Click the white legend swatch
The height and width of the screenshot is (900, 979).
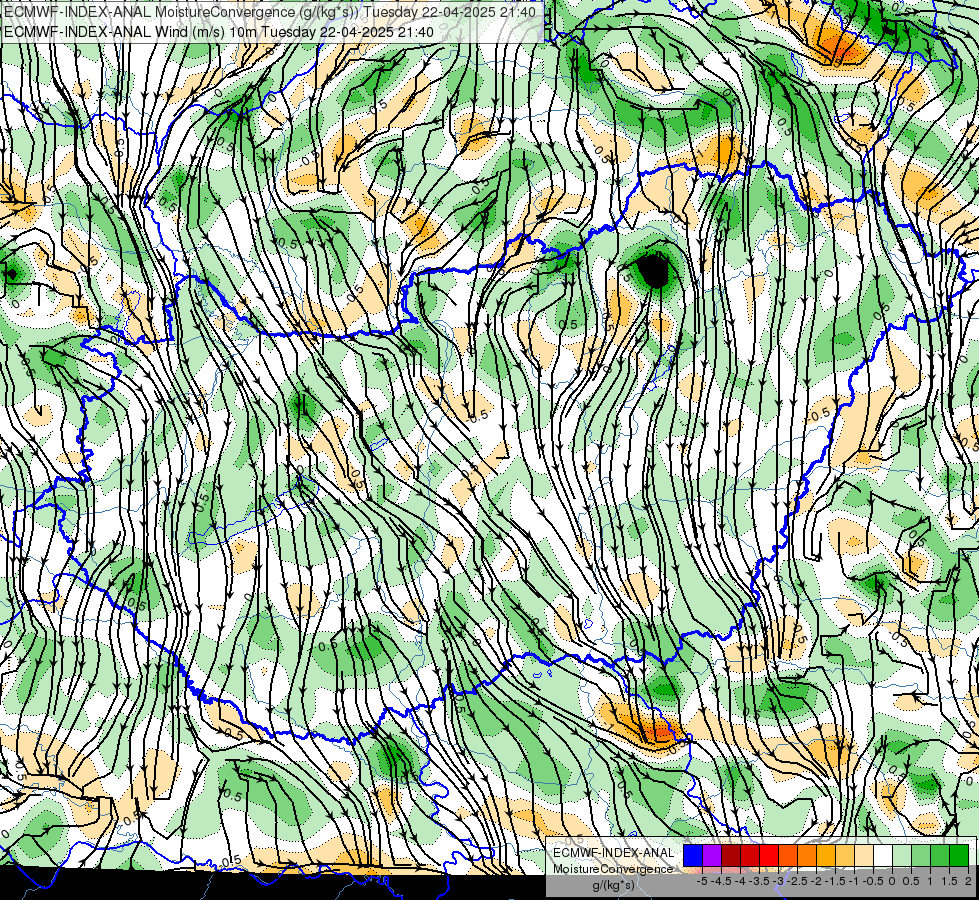click(883, 855)
